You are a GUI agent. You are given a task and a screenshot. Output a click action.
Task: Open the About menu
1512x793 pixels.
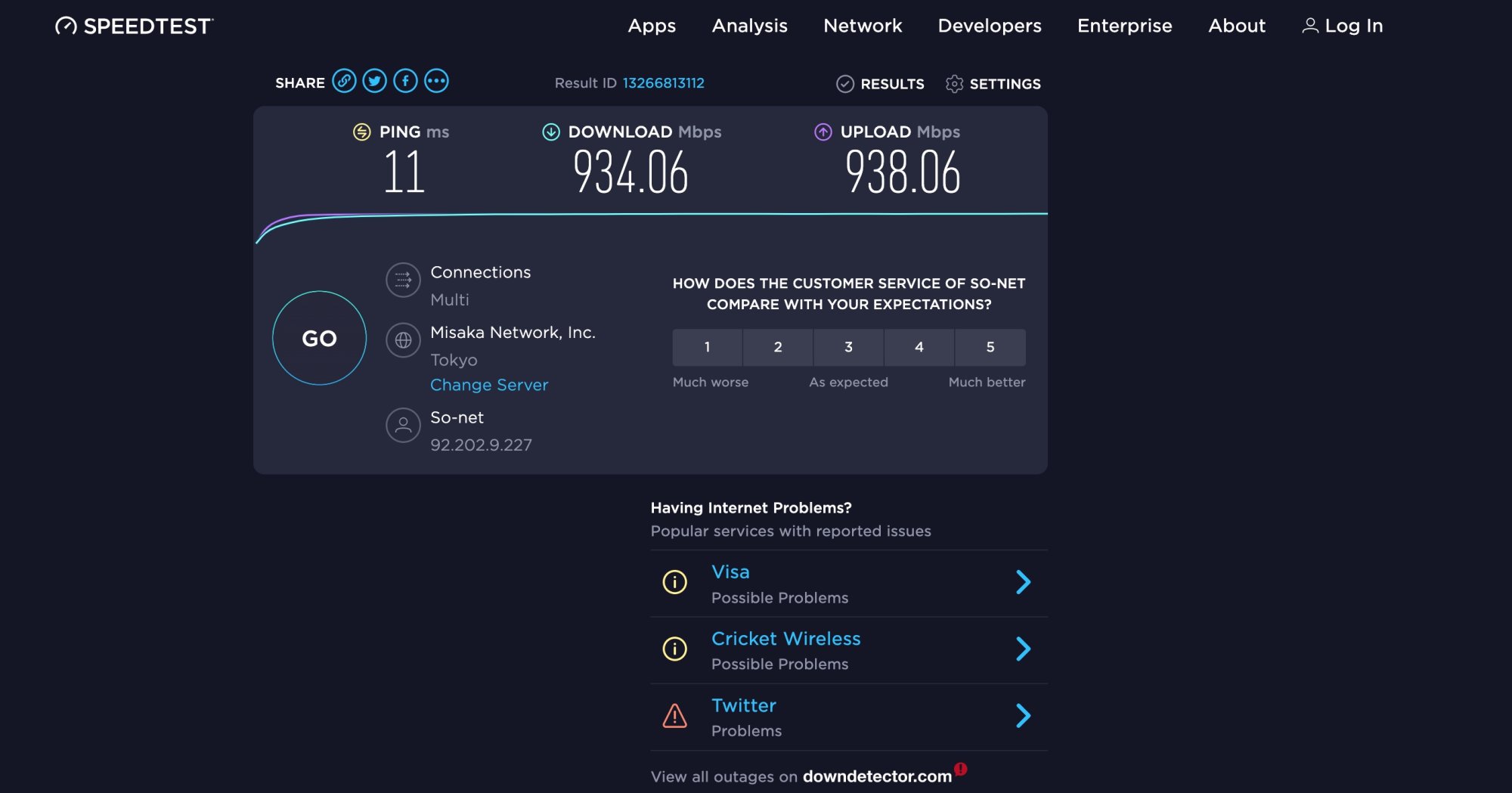(x=1237, y=26)
